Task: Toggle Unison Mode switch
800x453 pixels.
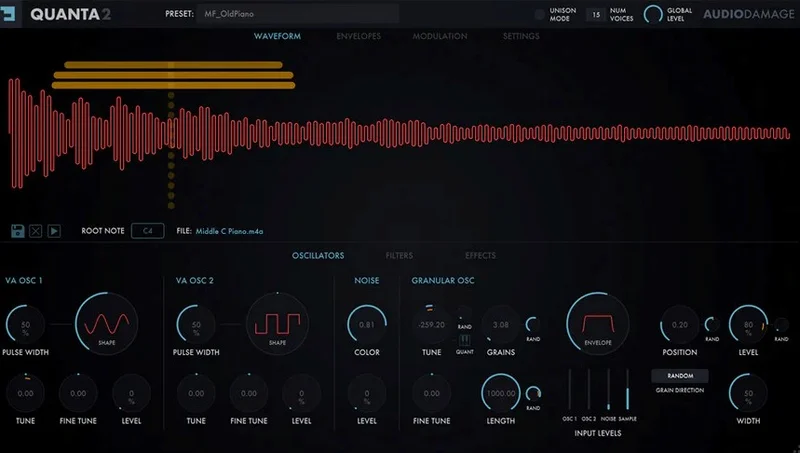Action: point(539,14)
